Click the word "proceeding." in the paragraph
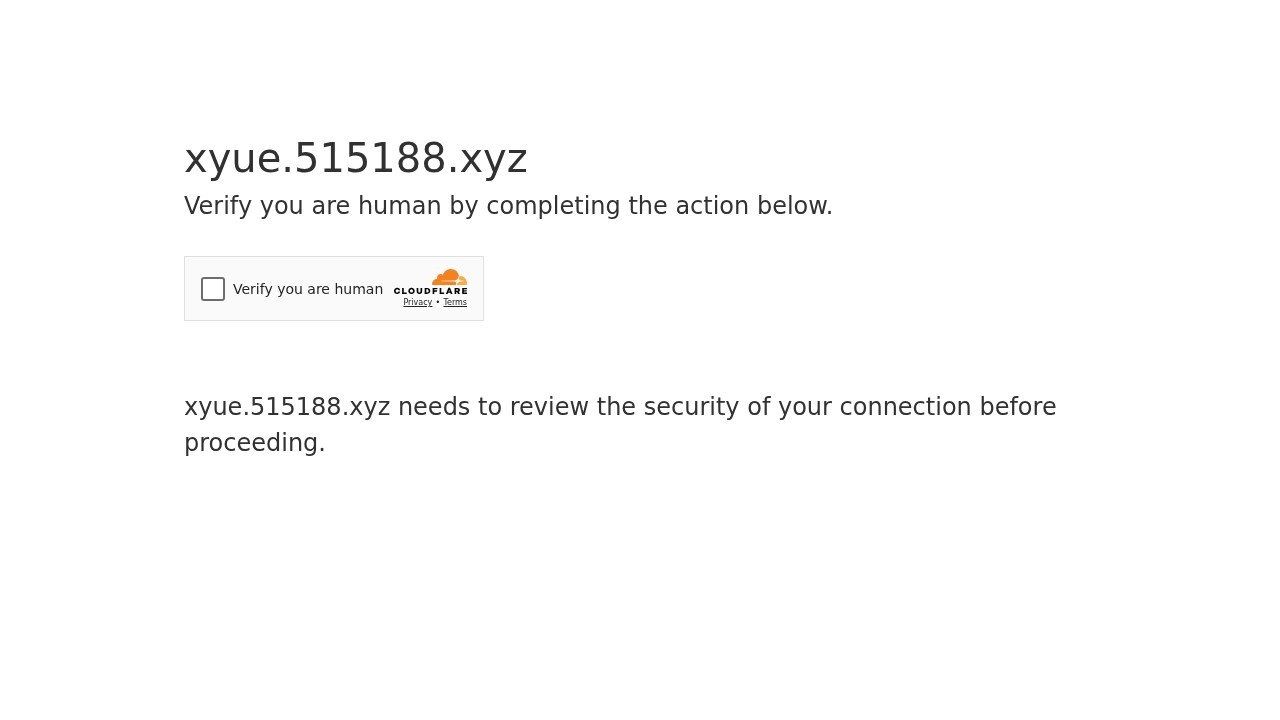Viewport: 1280px width, 720px height. (x=254, y=443)
